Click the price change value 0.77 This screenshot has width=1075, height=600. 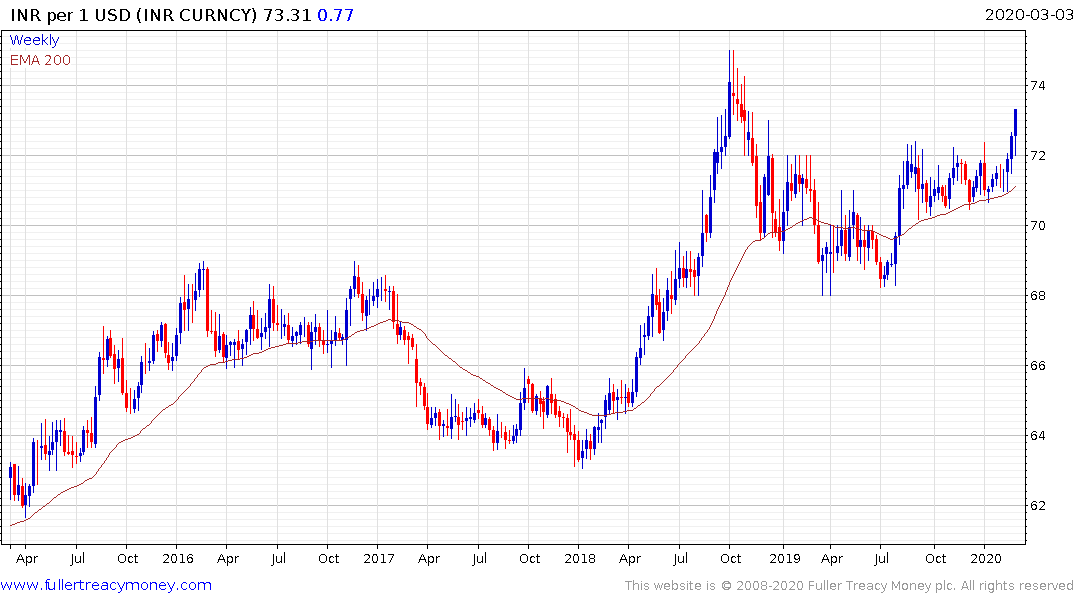pyautogui.click(x=335, y=15)
